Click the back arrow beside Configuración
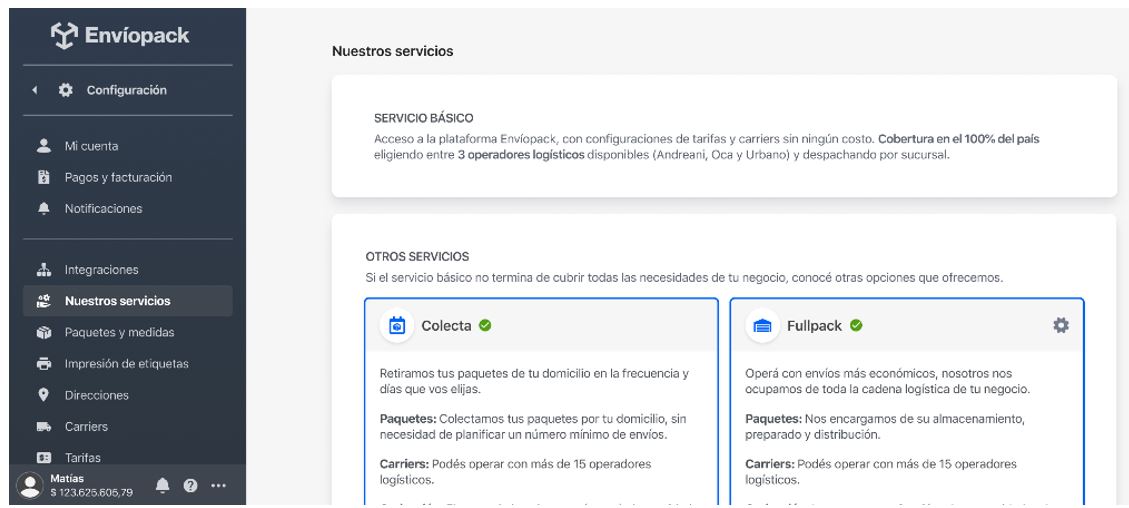 coord(35,90)
